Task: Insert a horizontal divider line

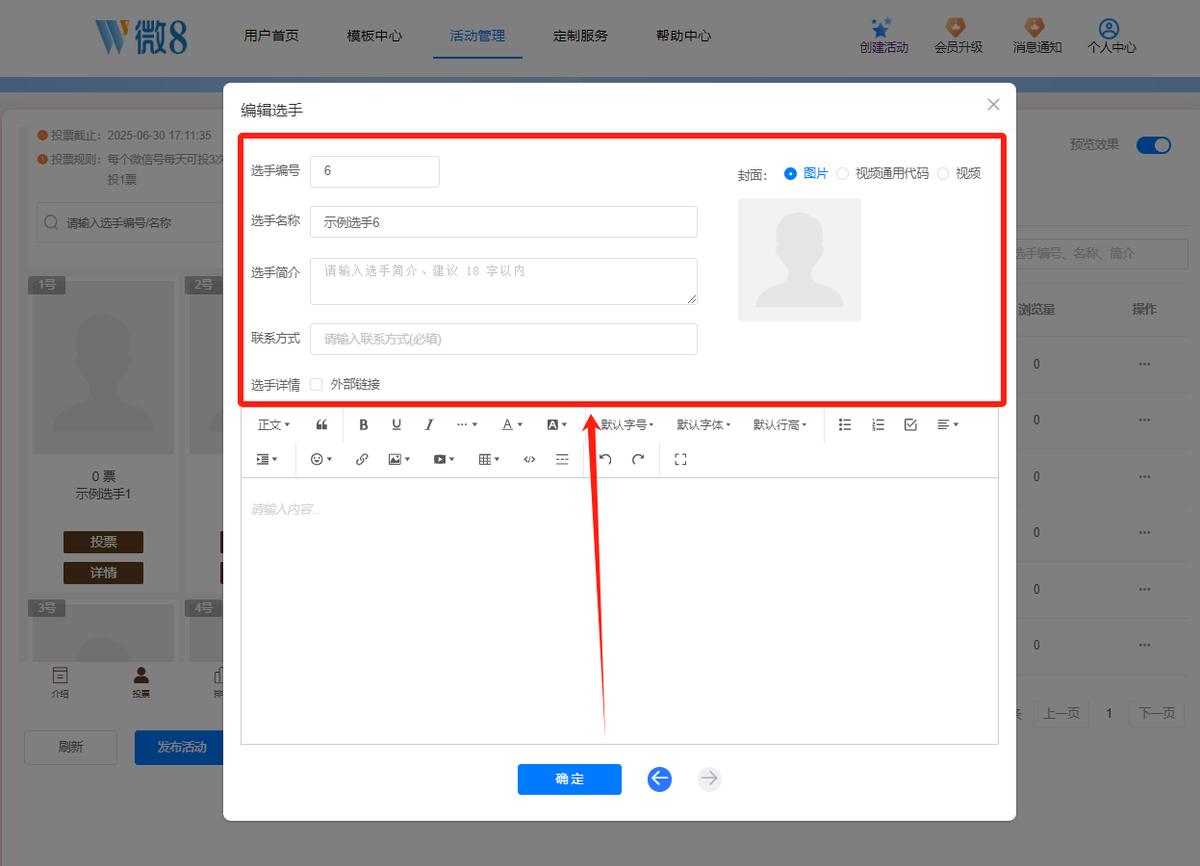Action: (x=562, y=459)
